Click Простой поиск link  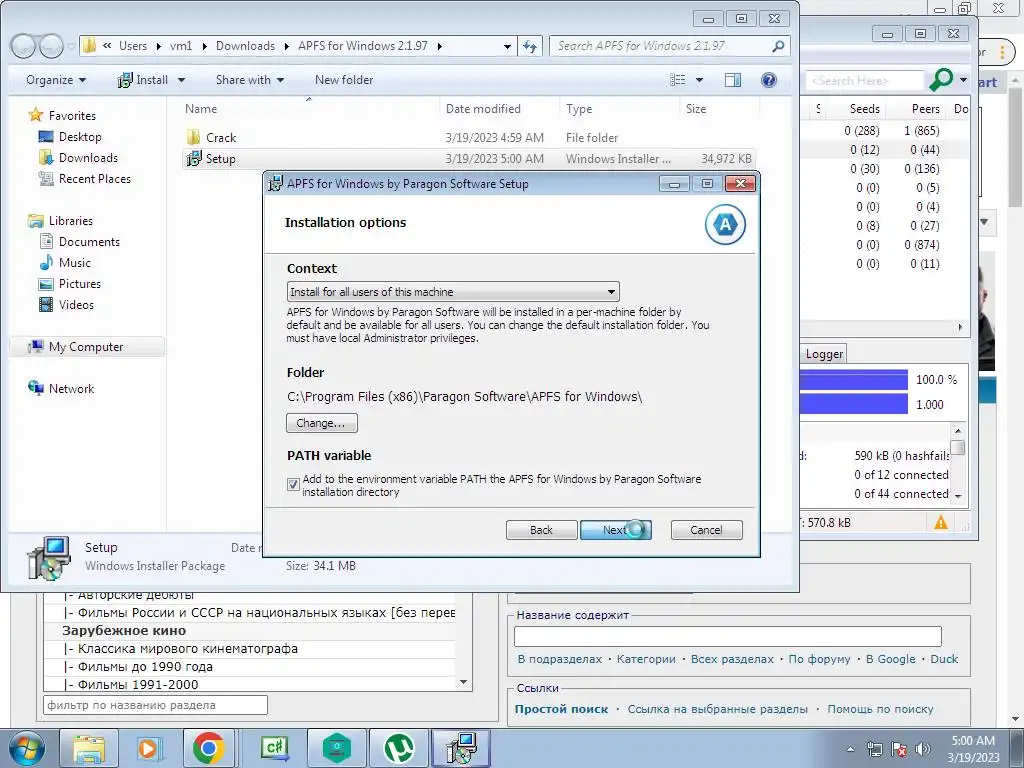tap(561, 709)
